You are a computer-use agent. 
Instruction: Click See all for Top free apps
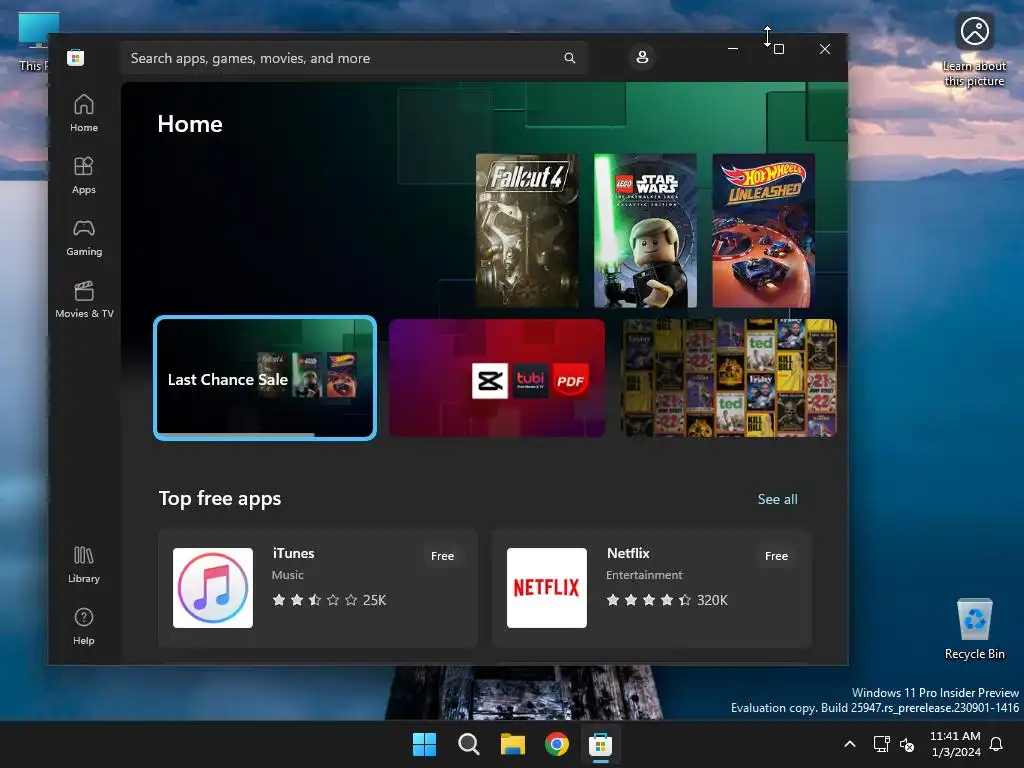coord(777,499)
